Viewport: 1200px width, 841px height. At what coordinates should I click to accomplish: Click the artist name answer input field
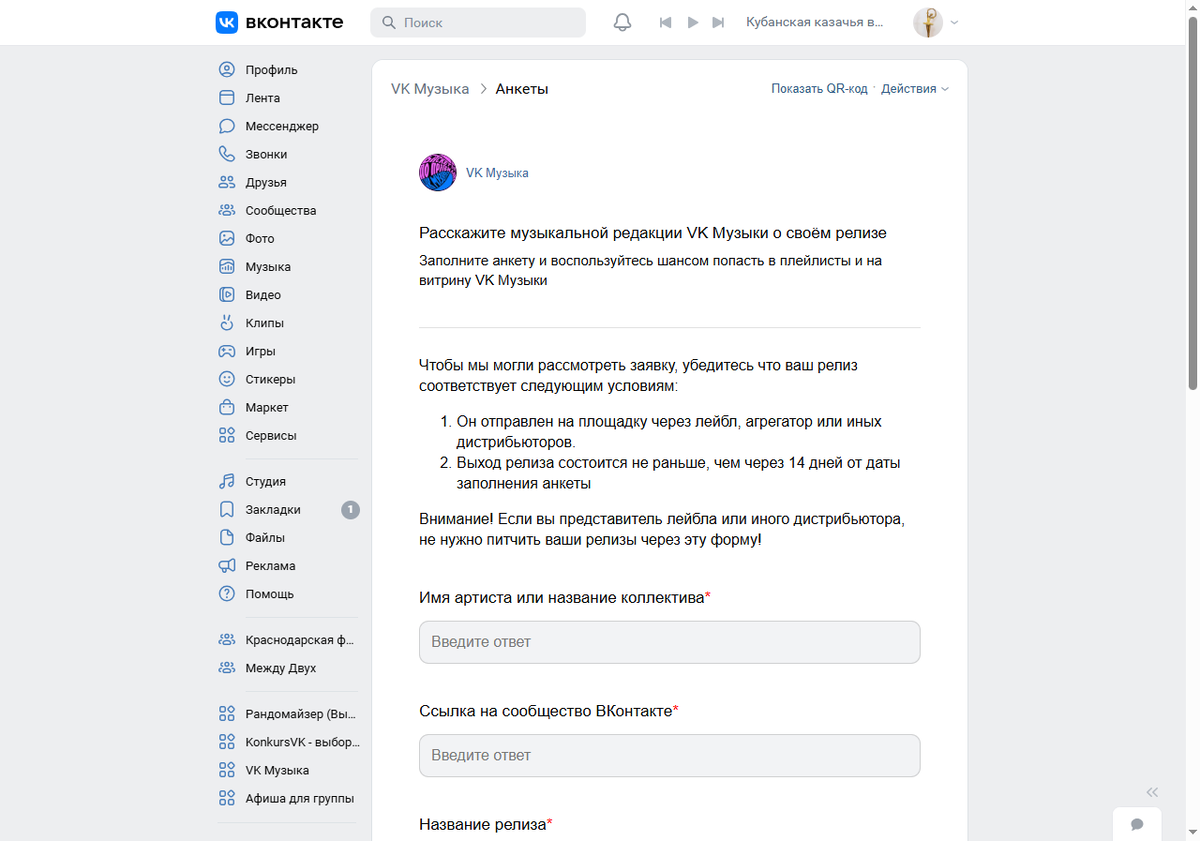tap(668, 641)
